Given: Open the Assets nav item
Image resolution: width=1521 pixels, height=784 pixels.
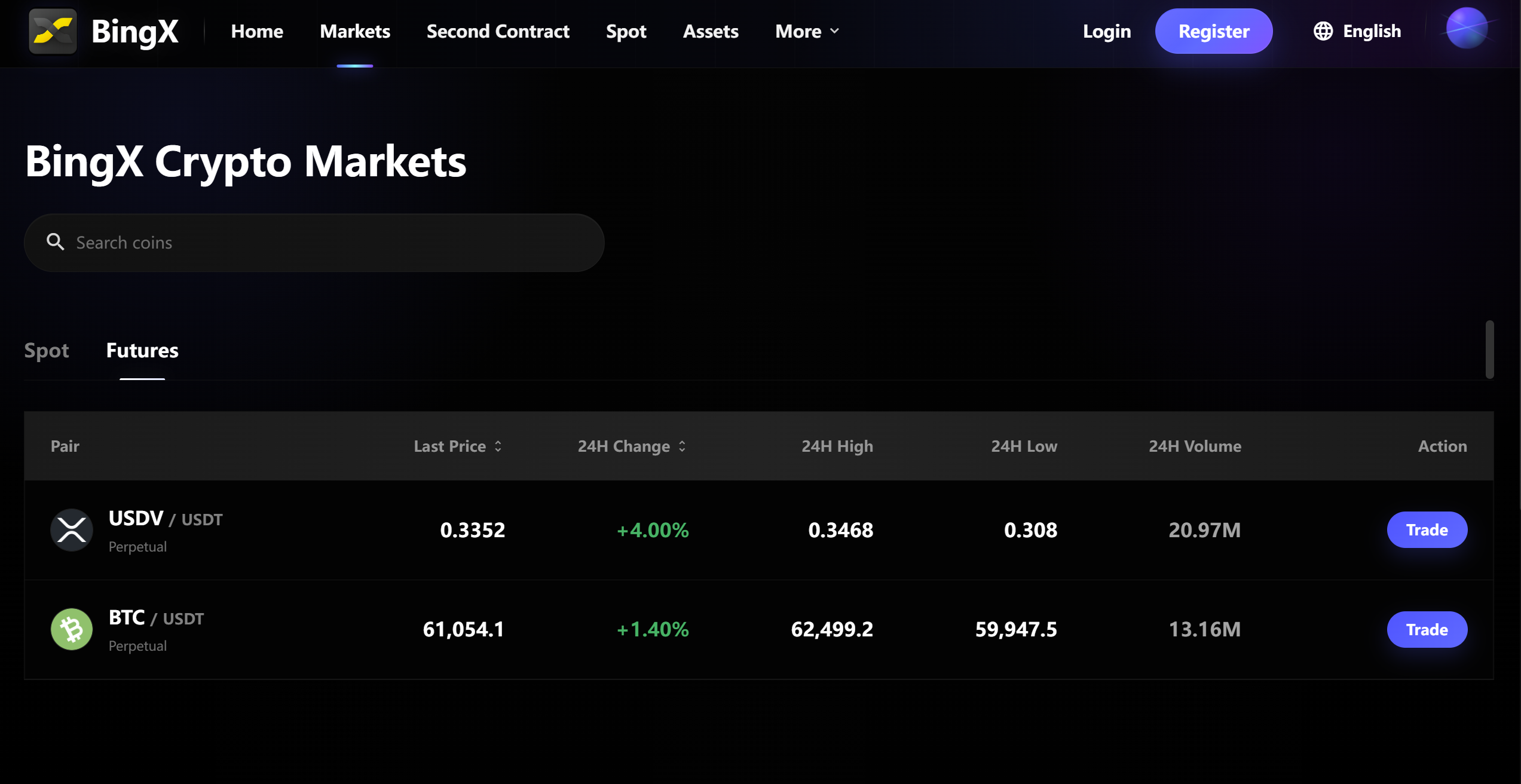Looking at the screenshot, I should 711,31.
